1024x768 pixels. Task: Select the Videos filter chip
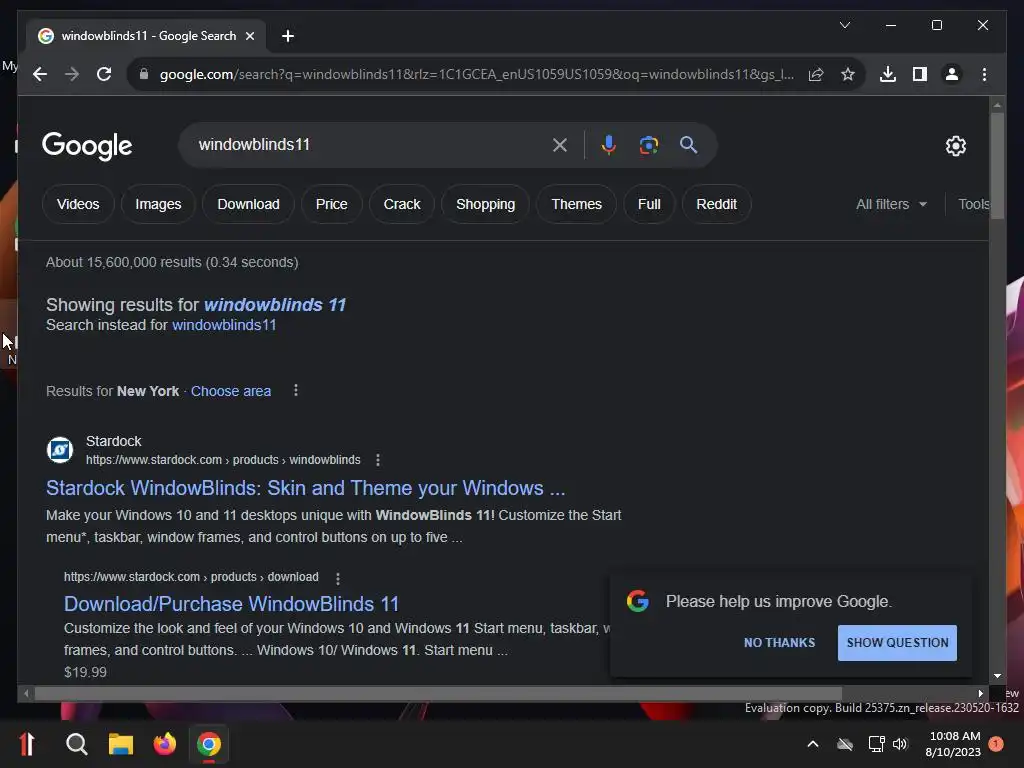pos(78,204)
